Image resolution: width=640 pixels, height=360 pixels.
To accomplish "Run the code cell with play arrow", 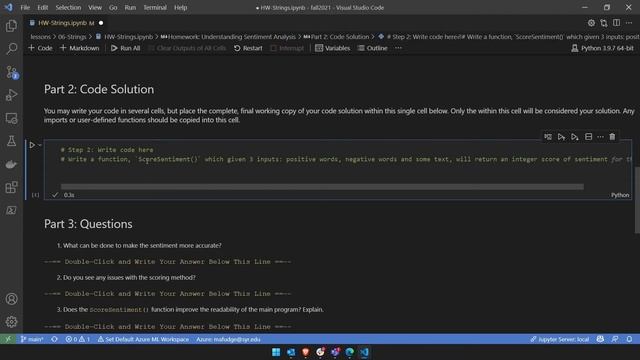I will [x=32, y=145].
